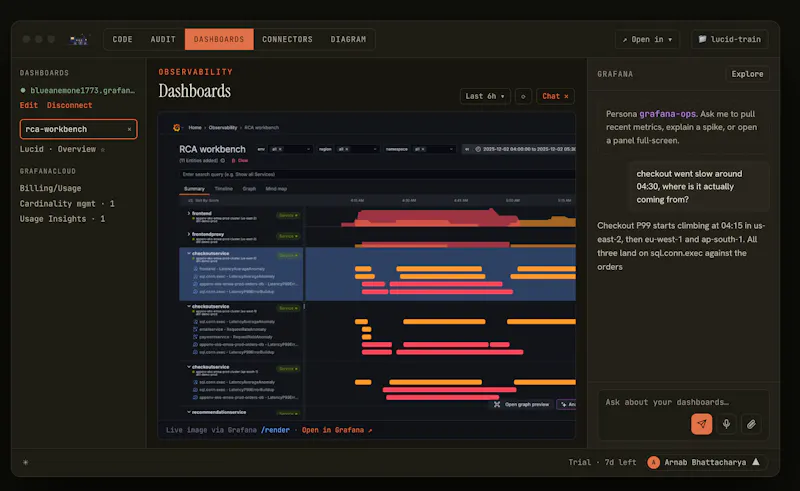Click the clock icon on the time range picker
800x491 pixels.
click(478, 149)
